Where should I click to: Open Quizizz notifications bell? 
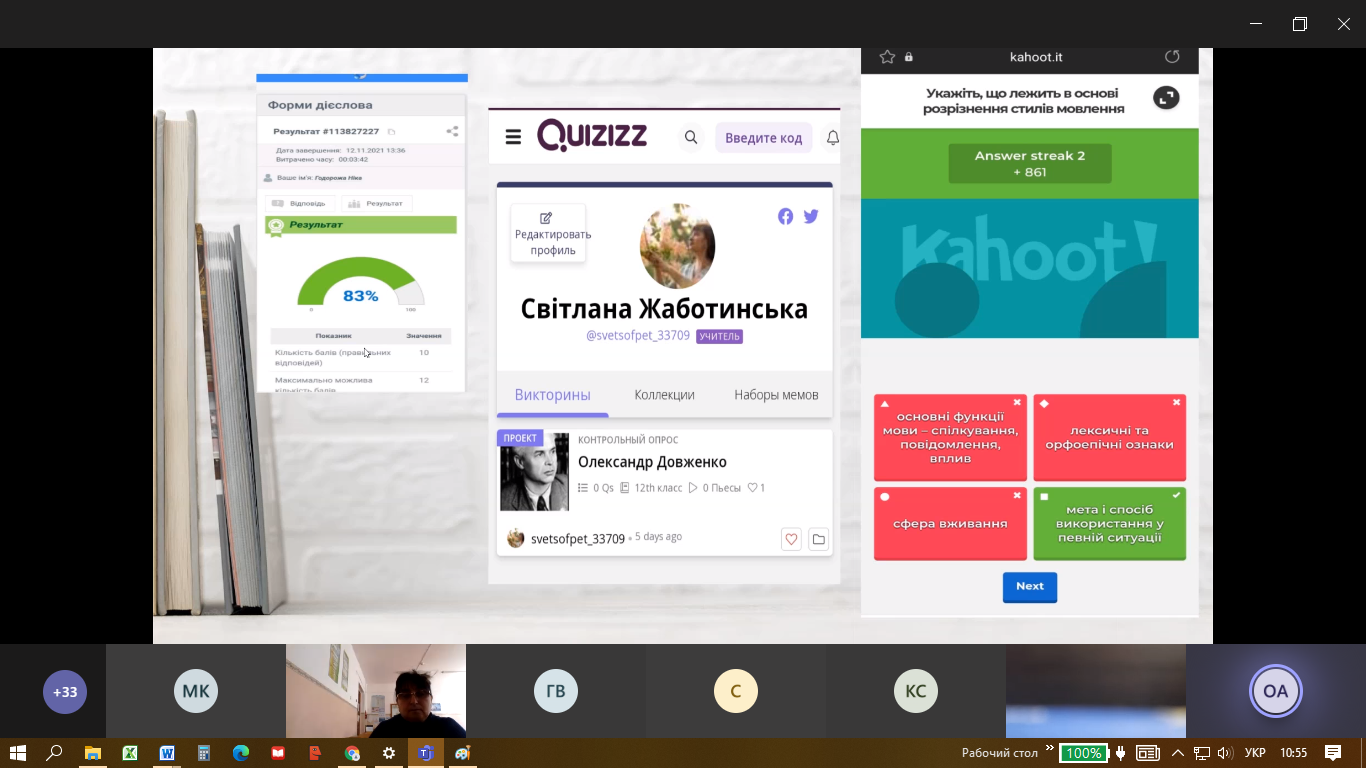831,137
